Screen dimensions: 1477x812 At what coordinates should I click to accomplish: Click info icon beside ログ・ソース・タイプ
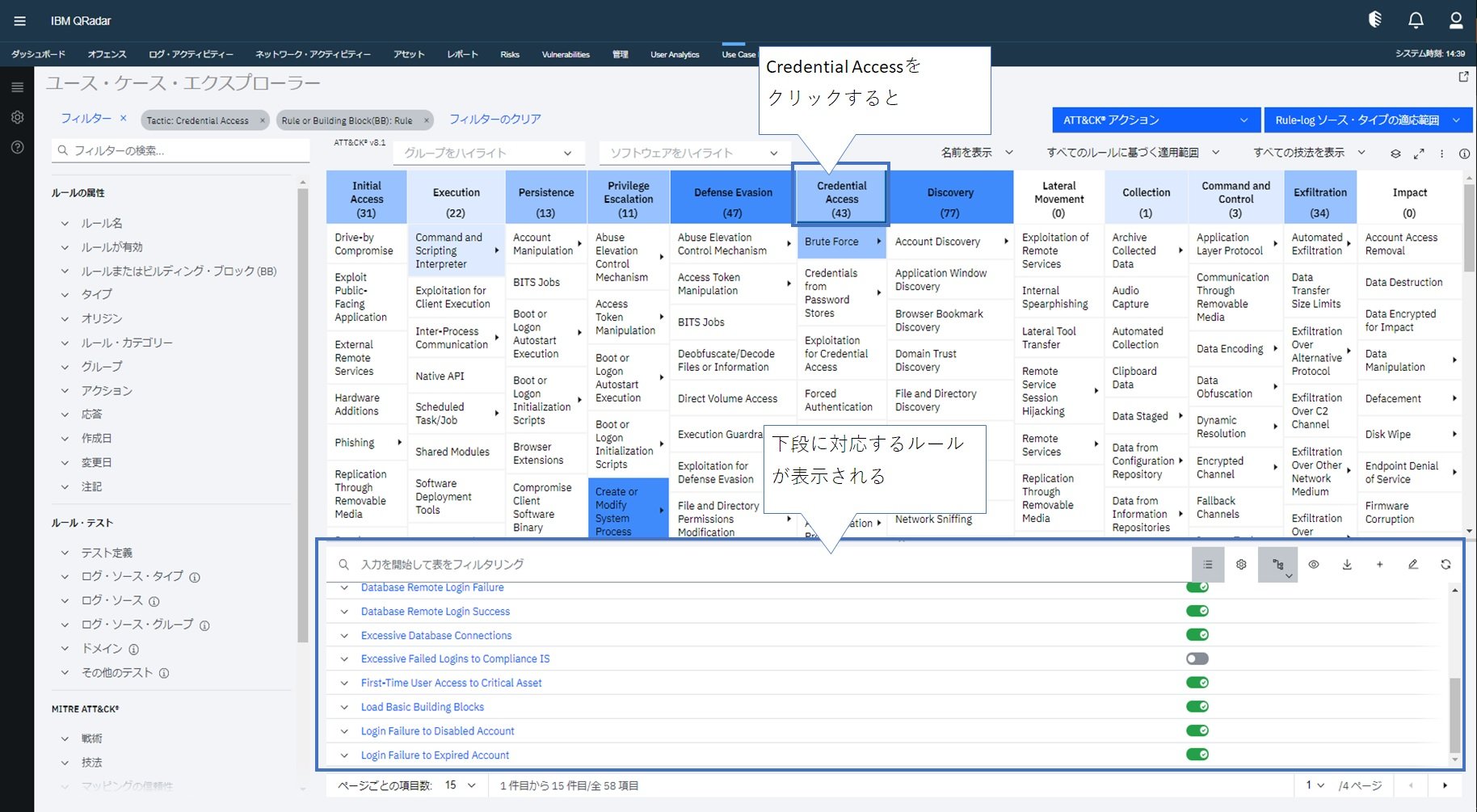point(195,578)
